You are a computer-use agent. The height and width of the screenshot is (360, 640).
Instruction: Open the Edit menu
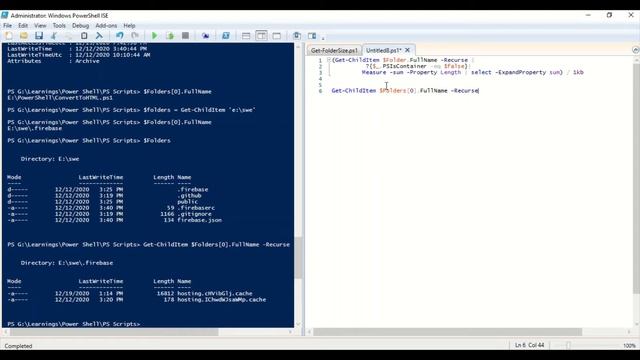[23, 26]
